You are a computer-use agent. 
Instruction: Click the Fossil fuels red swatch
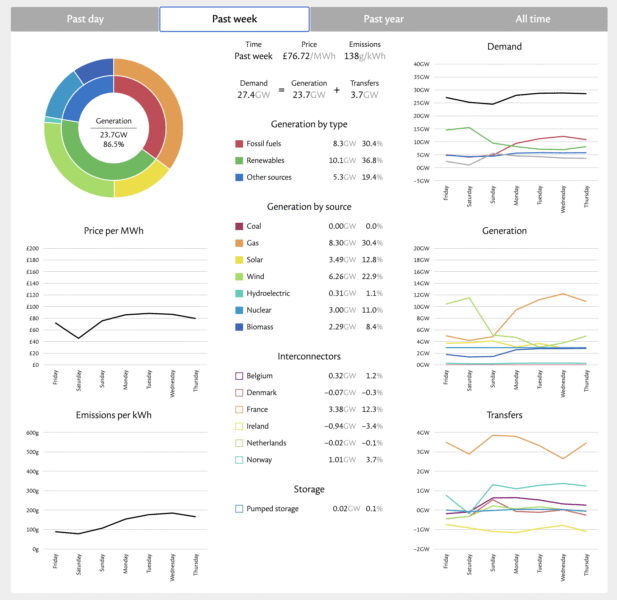[x=239, y=144]
